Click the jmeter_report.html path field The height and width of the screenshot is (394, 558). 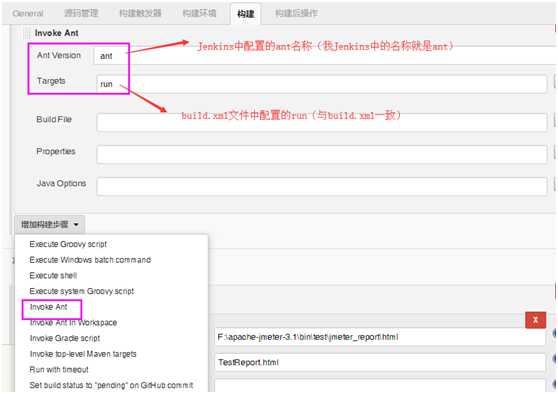pyautogui.click(x=380, y=337)
